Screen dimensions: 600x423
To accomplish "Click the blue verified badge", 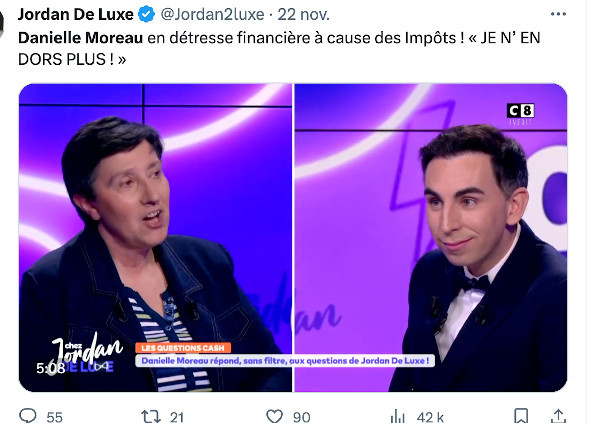I will (146, 15).
